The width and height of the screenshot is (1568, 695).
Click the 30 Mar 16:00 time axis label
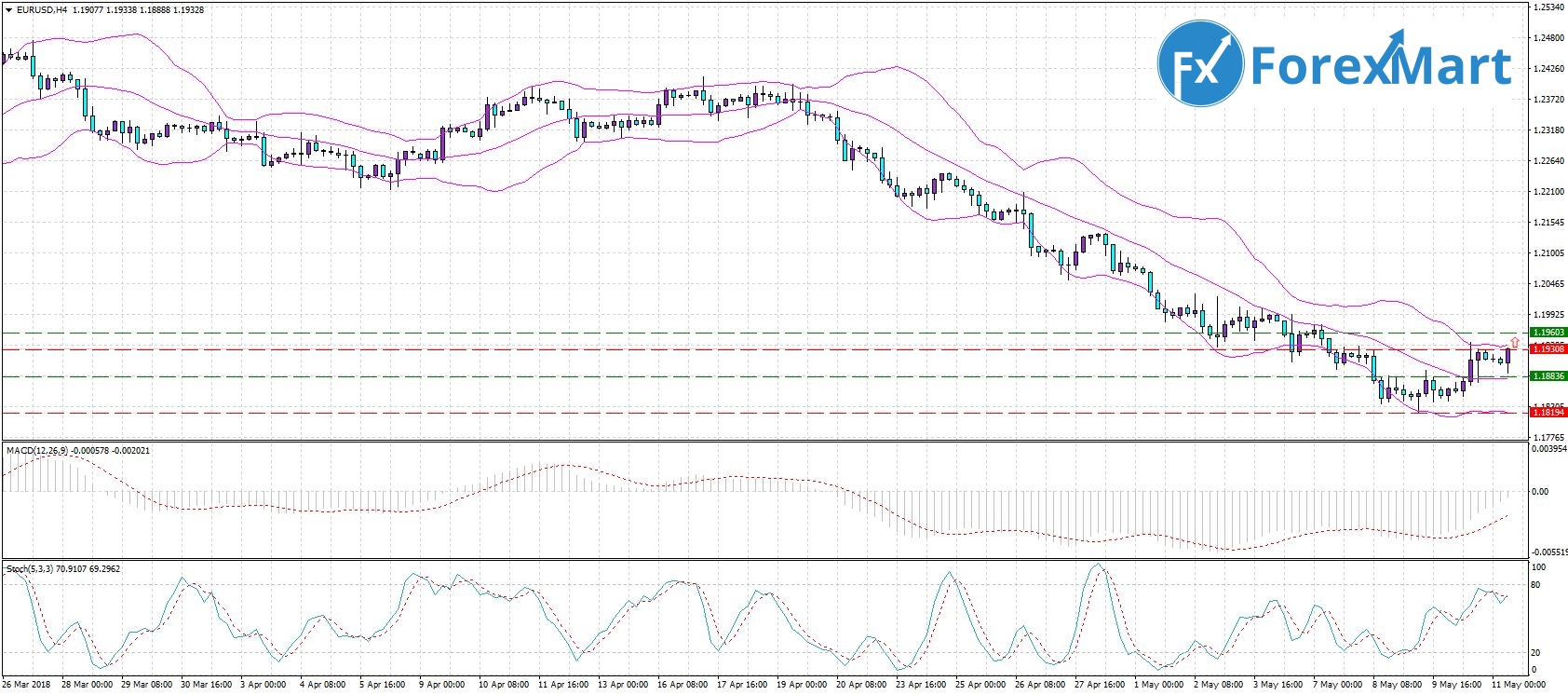tap(206, 685)
